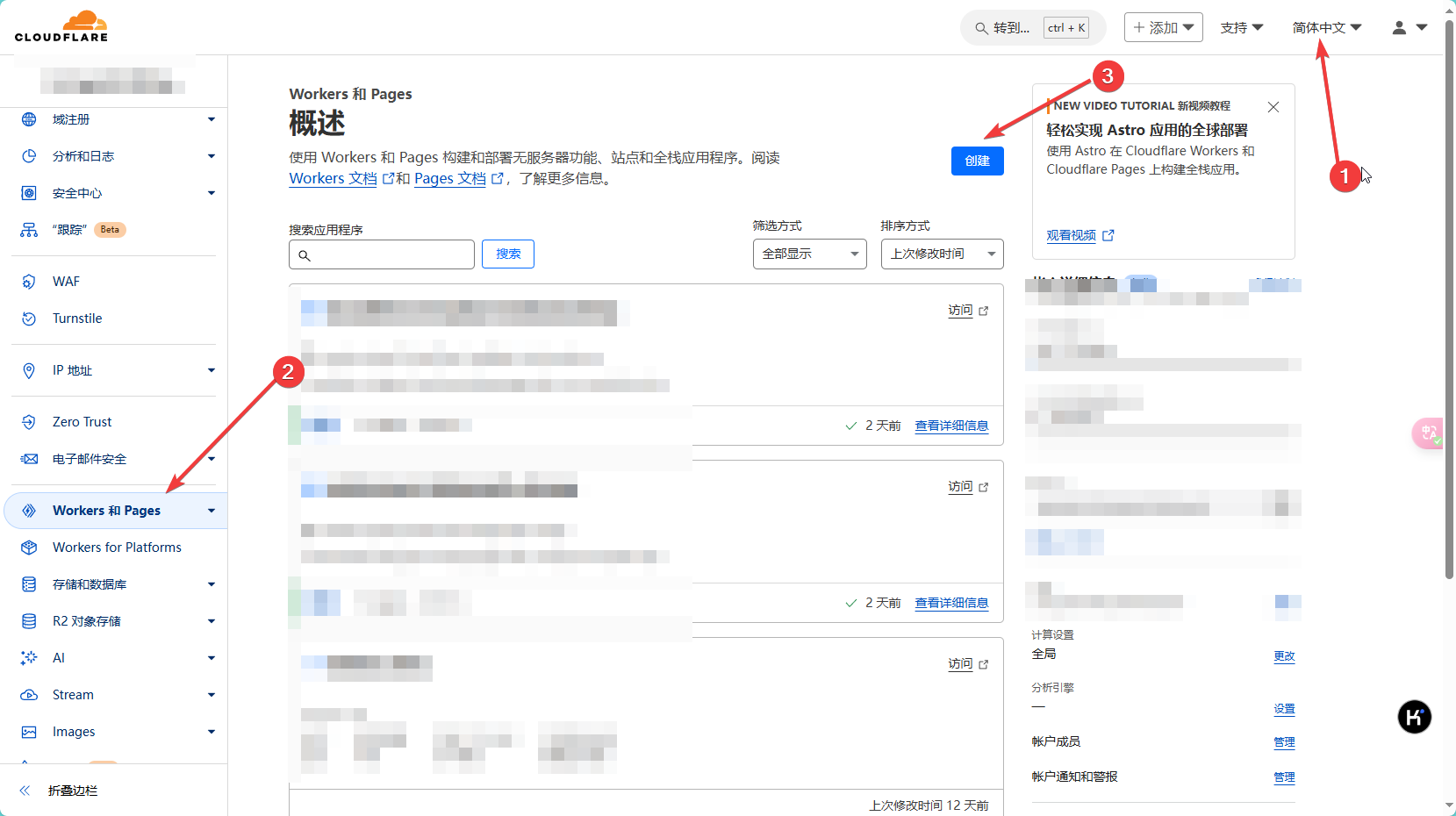
Task: Expand the 电子邮件安全 sidebar section
Action: point(212,459)
